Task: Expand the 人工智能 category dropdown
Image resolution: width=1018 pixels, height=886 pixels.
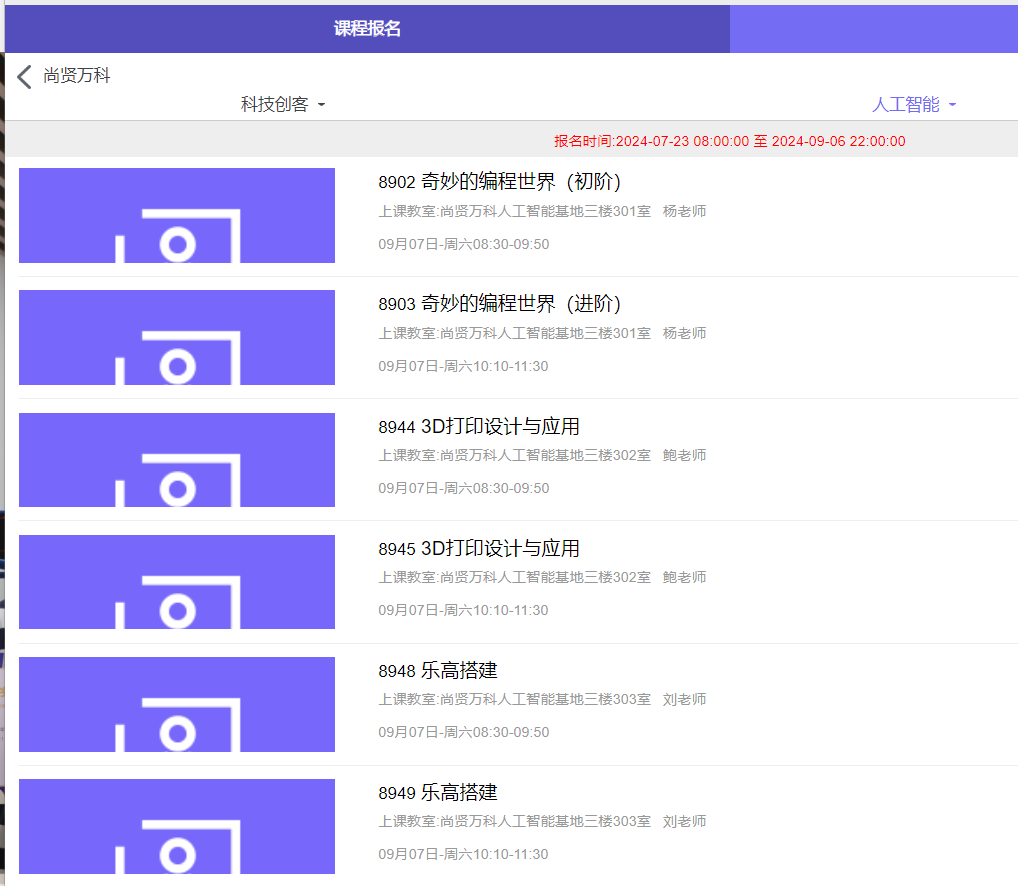Action: (914, 105)
